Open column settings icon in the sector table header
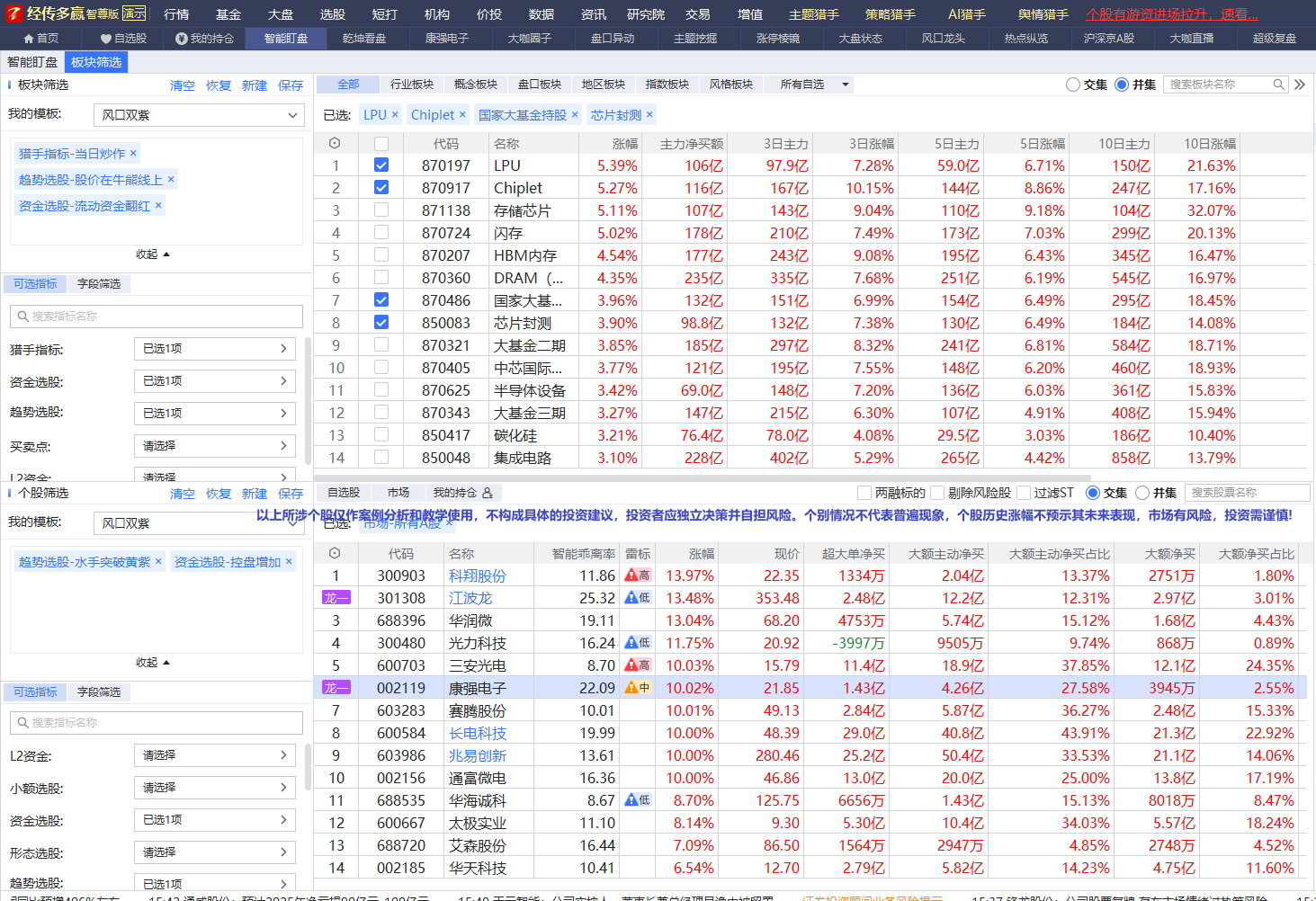The width and height of the screenshot is (1316, 901). tap(335, 143)
